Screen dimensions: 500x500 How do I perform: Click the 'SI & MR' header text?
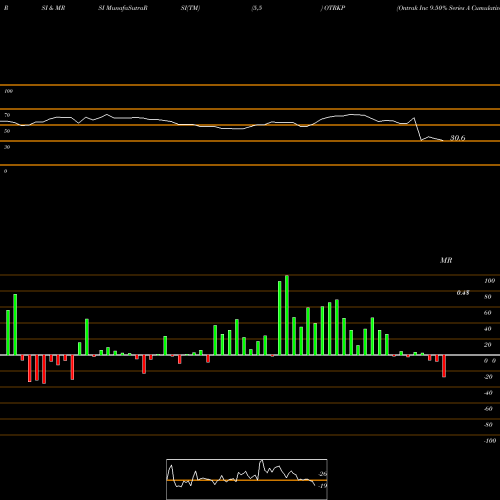click(53, 8)
